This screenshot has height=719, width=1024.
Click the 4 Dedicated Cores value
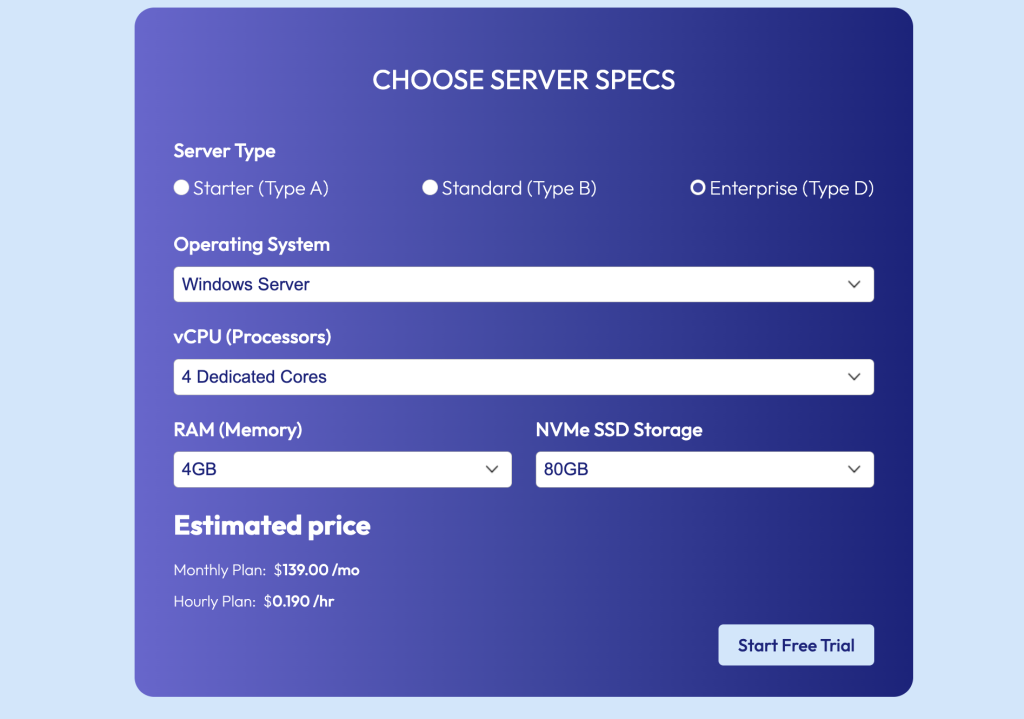coord(252,377)
